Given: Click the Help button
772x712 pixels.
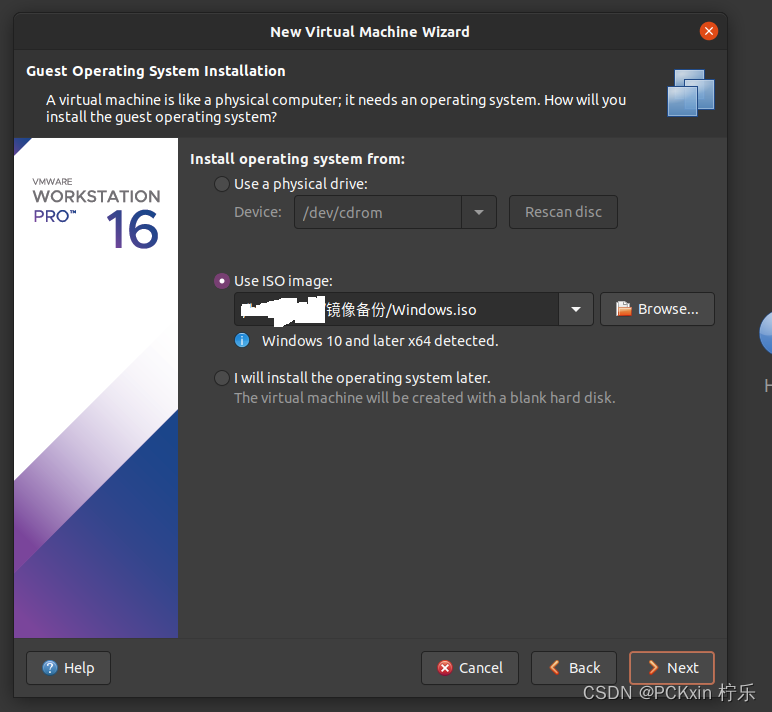Looking at the screenshot, I should pos(68,668).
